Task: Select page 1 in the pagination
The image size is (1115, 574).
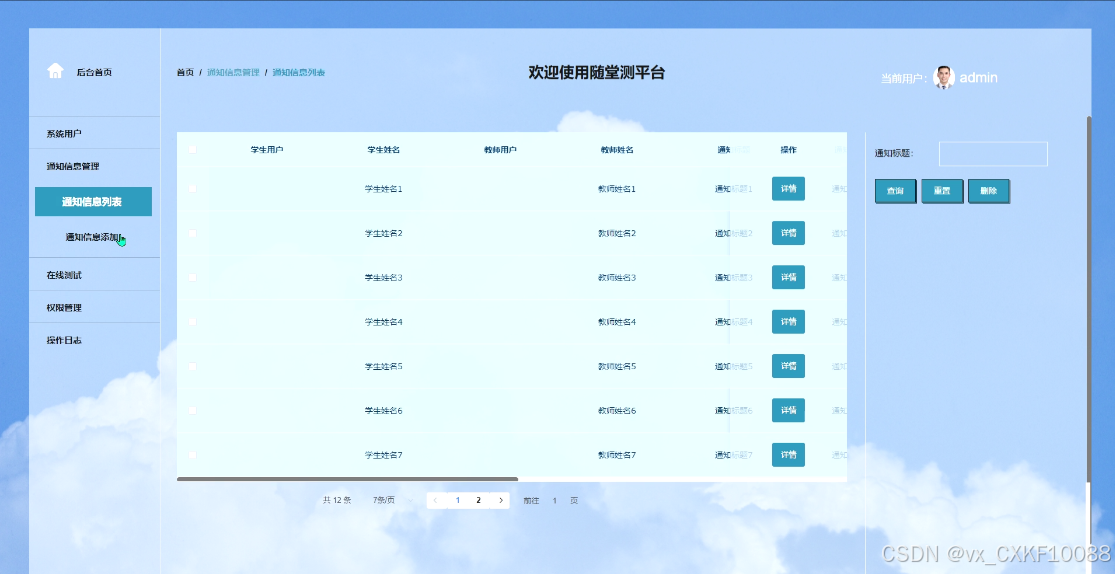Action: point(458,501)
